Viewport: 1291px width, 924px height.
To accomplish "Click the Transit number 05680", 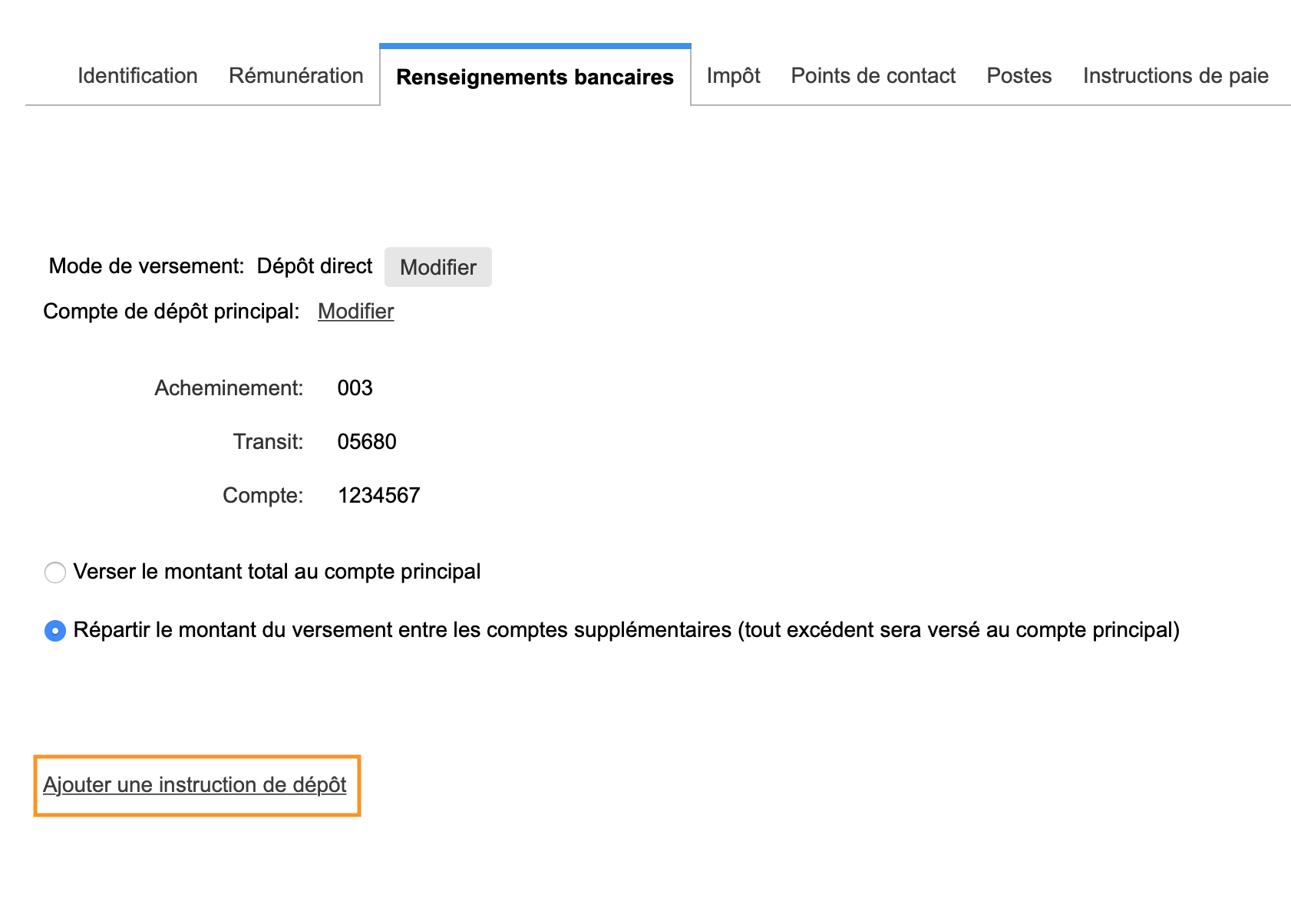I will (367, 441).
